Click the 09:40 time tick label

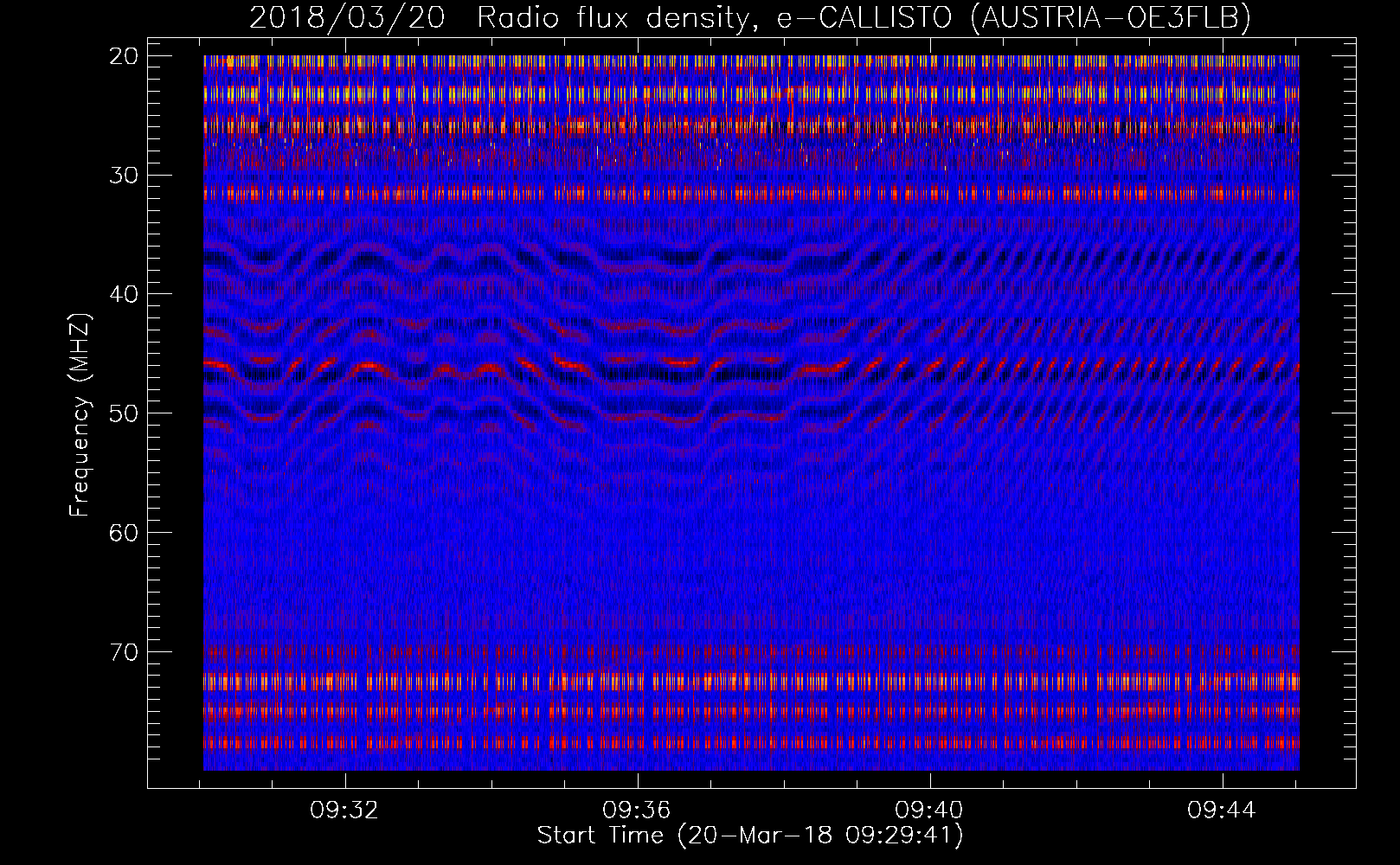pos(929,811)
